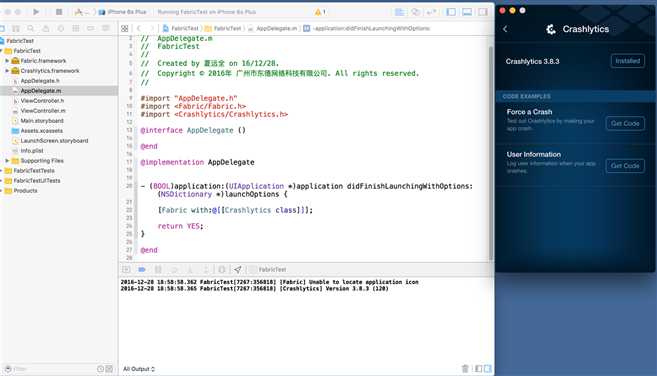Toggle the left Navigator panel
Image resolution: width=657 pixels, height=376 pixels.
click(x=451, y=12)
